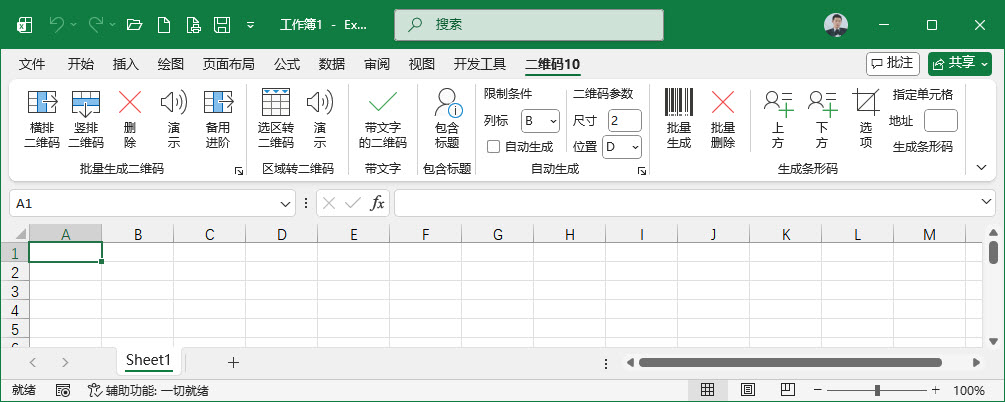Open the 公式 ribbon tab

(287, 64)
